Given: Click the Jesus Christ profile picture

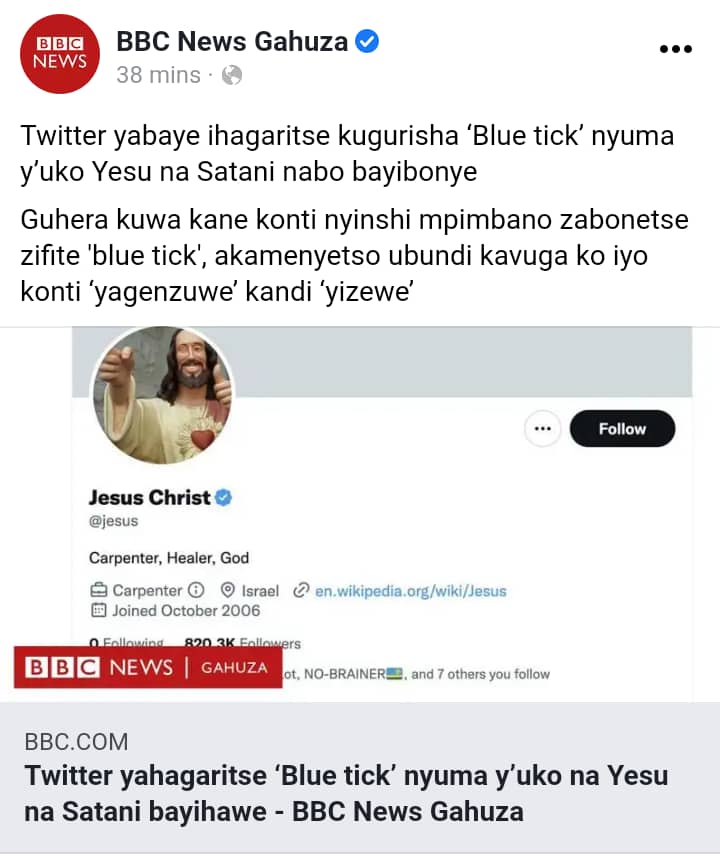Looking at the screenshot, I should pyautogui.click(x=163, y=395).
